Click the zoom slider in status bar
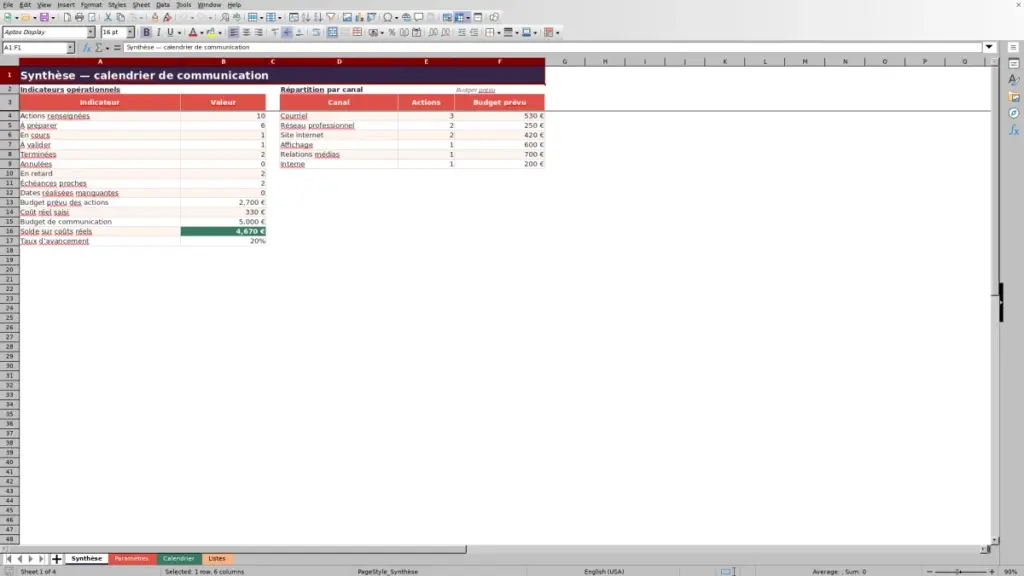Screen dimensions: 1024x576 pyautogui.click(x=959, y=572)
